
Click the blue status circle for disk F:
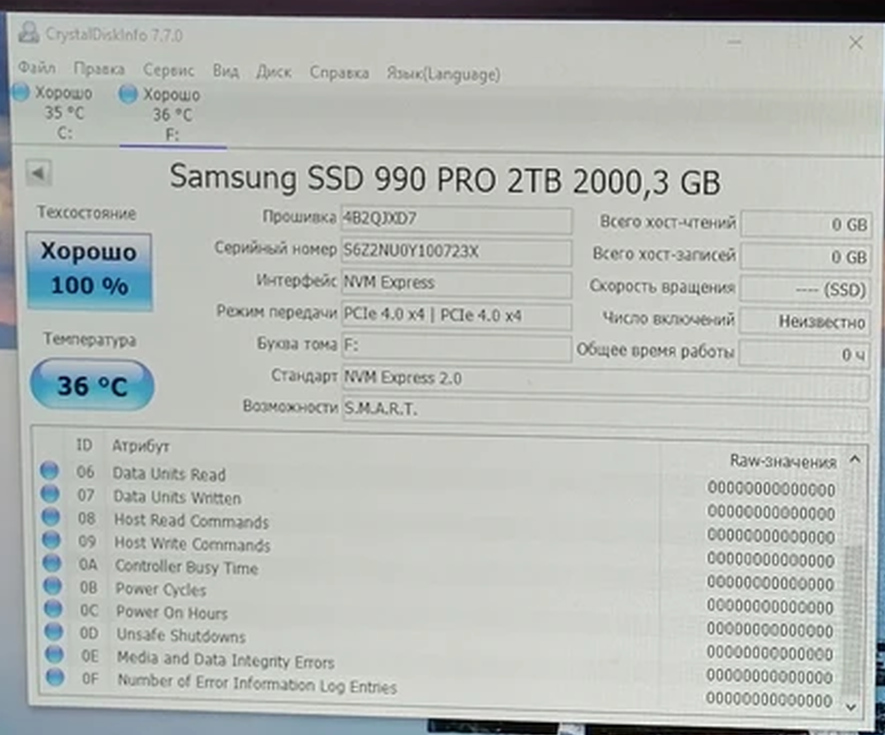pyautogui.click(x=128, y=94)
